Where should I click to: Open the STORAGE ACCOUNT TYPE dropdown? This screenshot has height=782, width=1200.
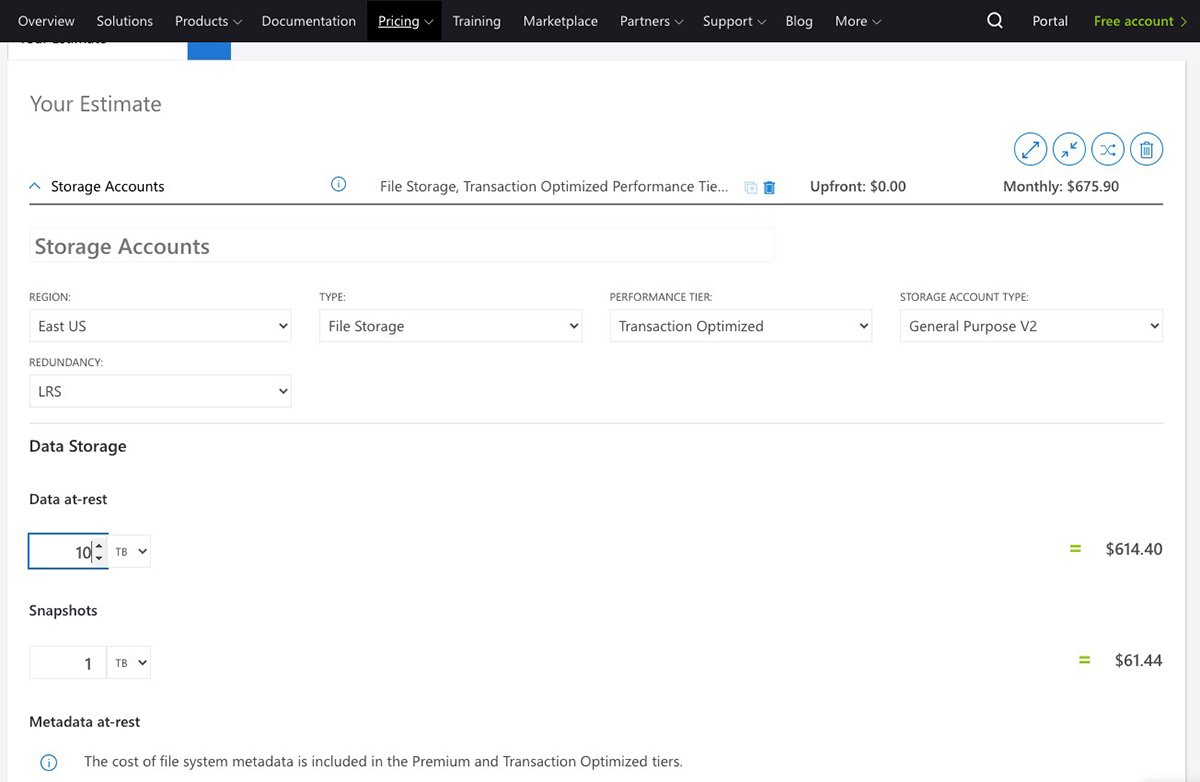click(x=1031, y=325)
